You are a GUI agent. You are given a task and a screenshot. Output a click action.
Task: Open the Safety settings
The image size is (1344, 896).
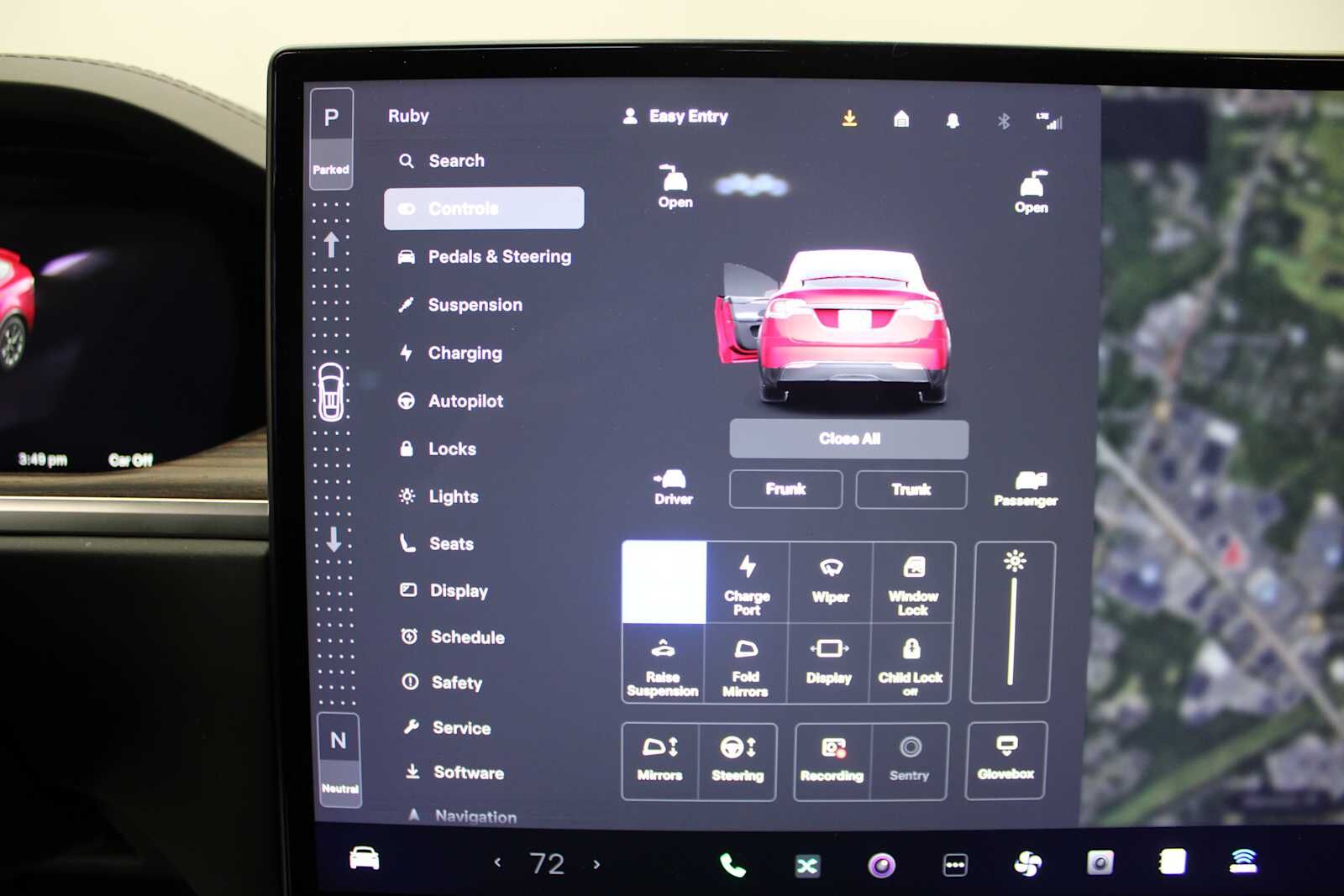click(x=443, y=682)
